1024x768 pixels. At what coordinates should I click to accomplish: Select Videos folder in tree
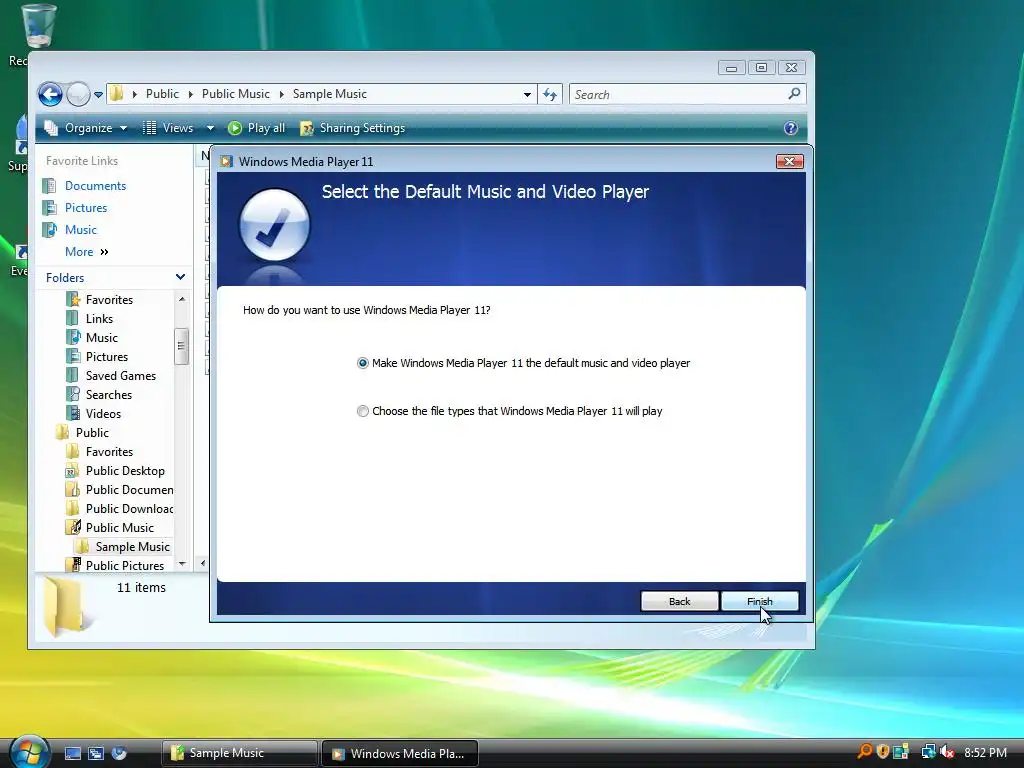(103, 413)
